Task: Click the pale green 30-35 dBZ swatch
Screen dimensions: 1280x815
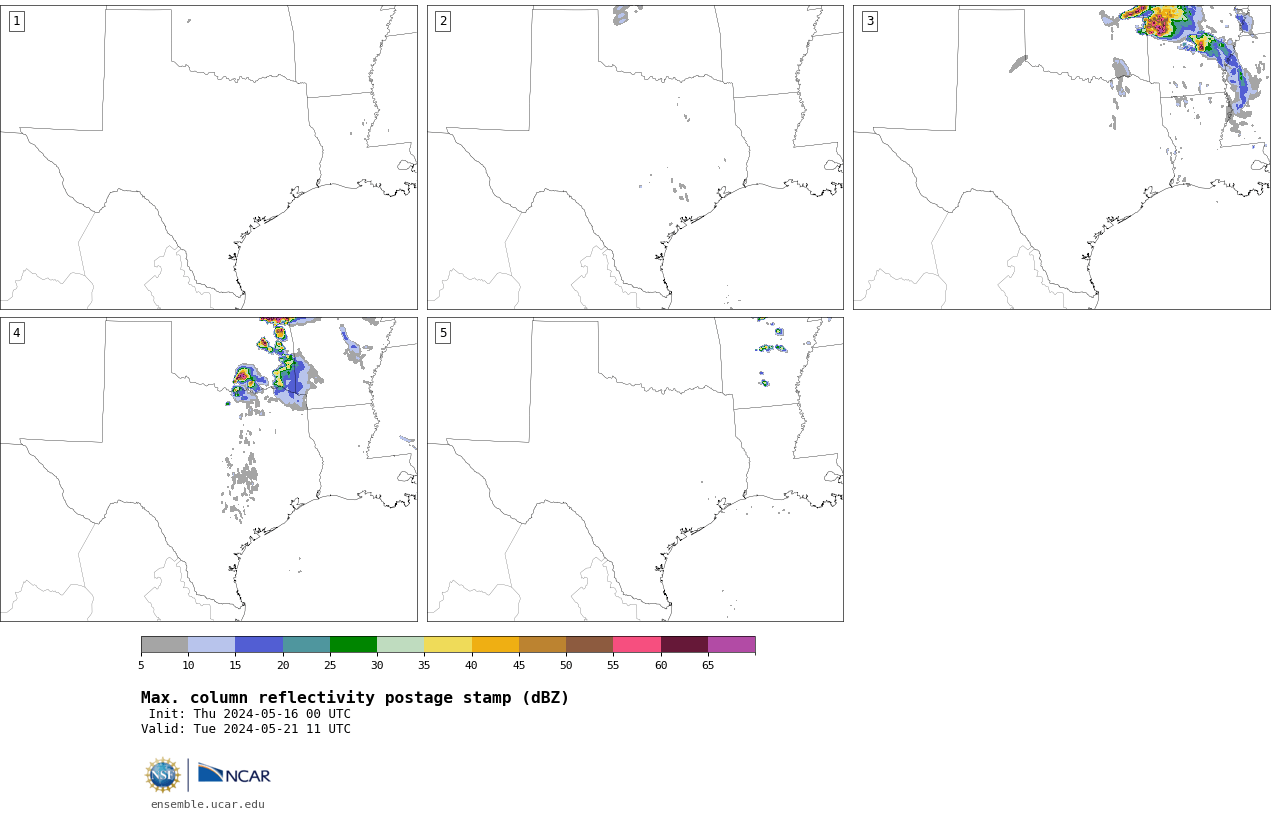Action: point(400,644)
